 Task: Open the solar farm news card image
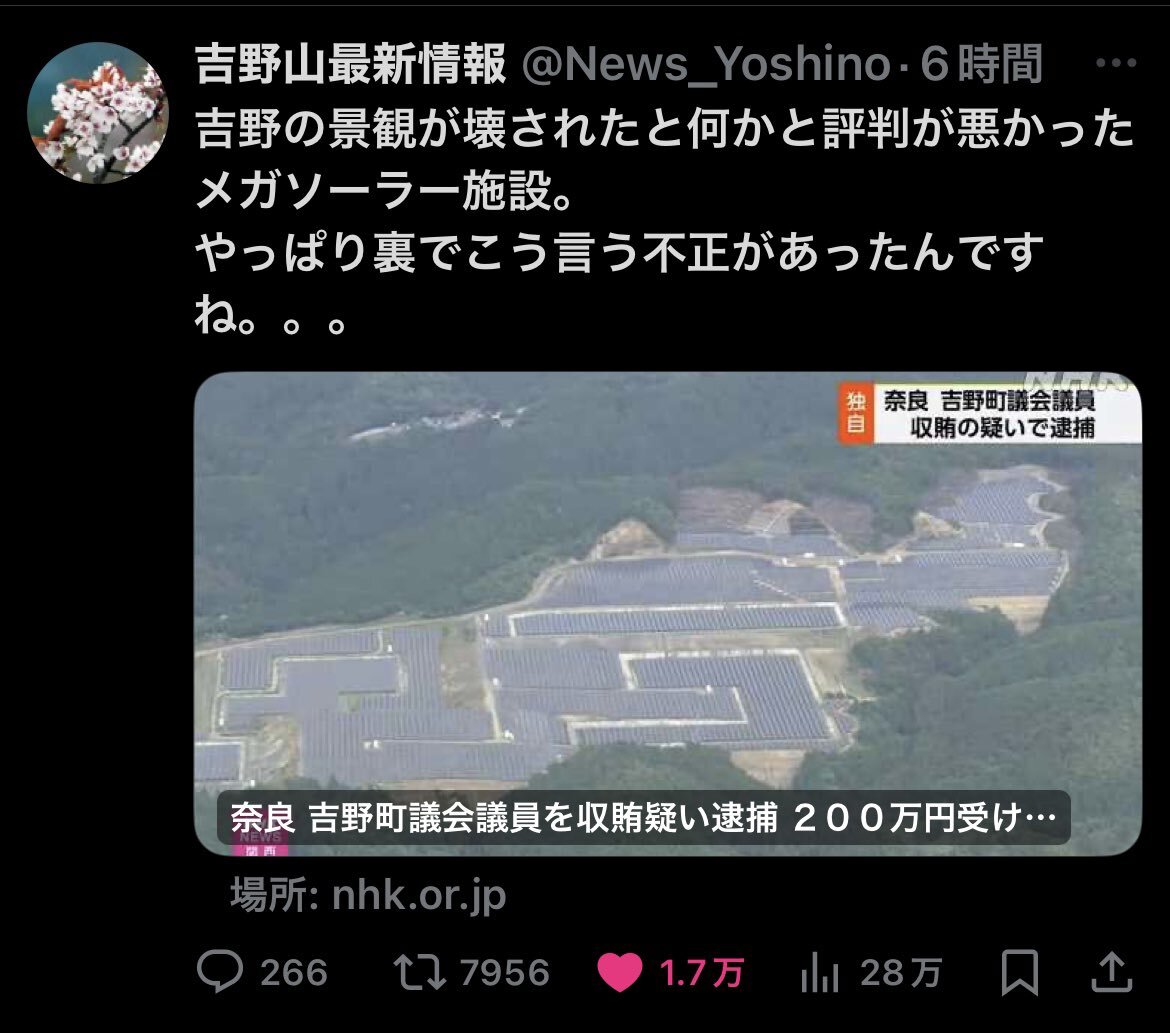click(x=668, y=614)
